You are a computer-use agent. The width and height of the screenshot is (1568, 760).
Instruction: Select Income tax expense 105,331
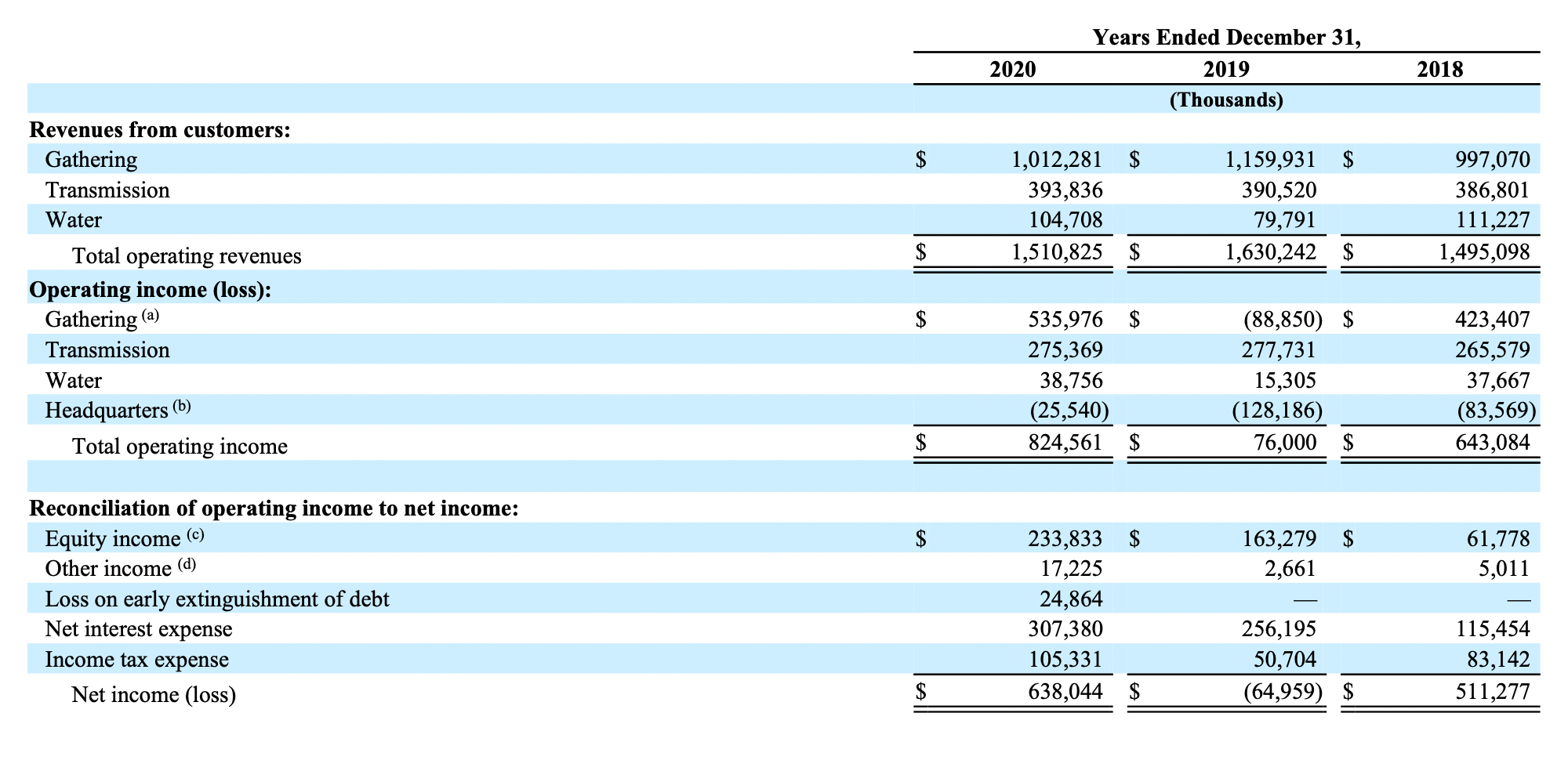[1065, 660]
